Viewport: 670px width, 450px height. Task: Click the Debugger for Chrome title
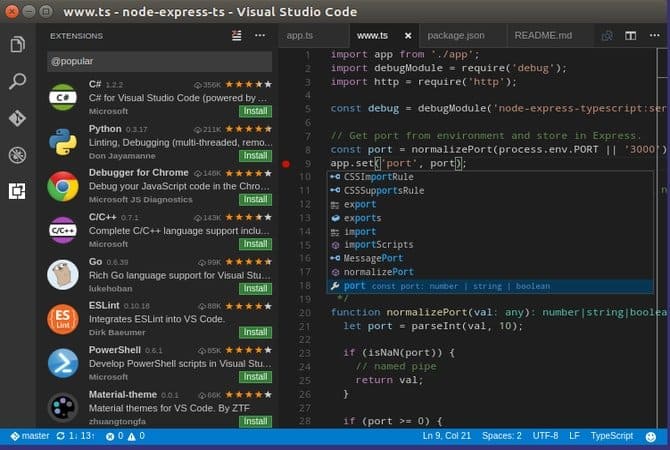(138, 173)
